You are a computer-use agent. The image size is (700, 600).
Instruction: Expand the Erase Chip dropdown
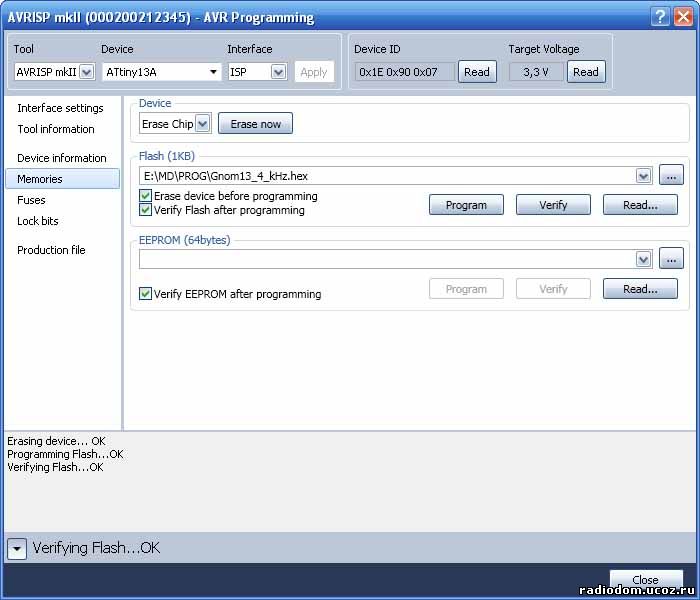coord(203,124)
